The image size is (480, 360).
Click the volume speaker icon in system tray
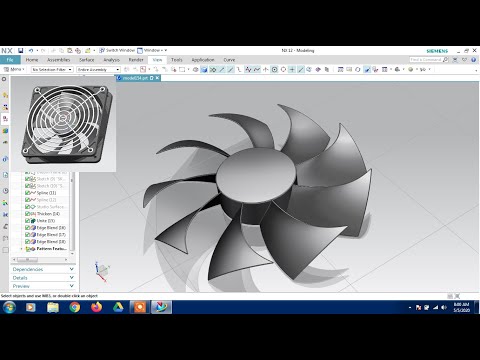tap(444, 307)
